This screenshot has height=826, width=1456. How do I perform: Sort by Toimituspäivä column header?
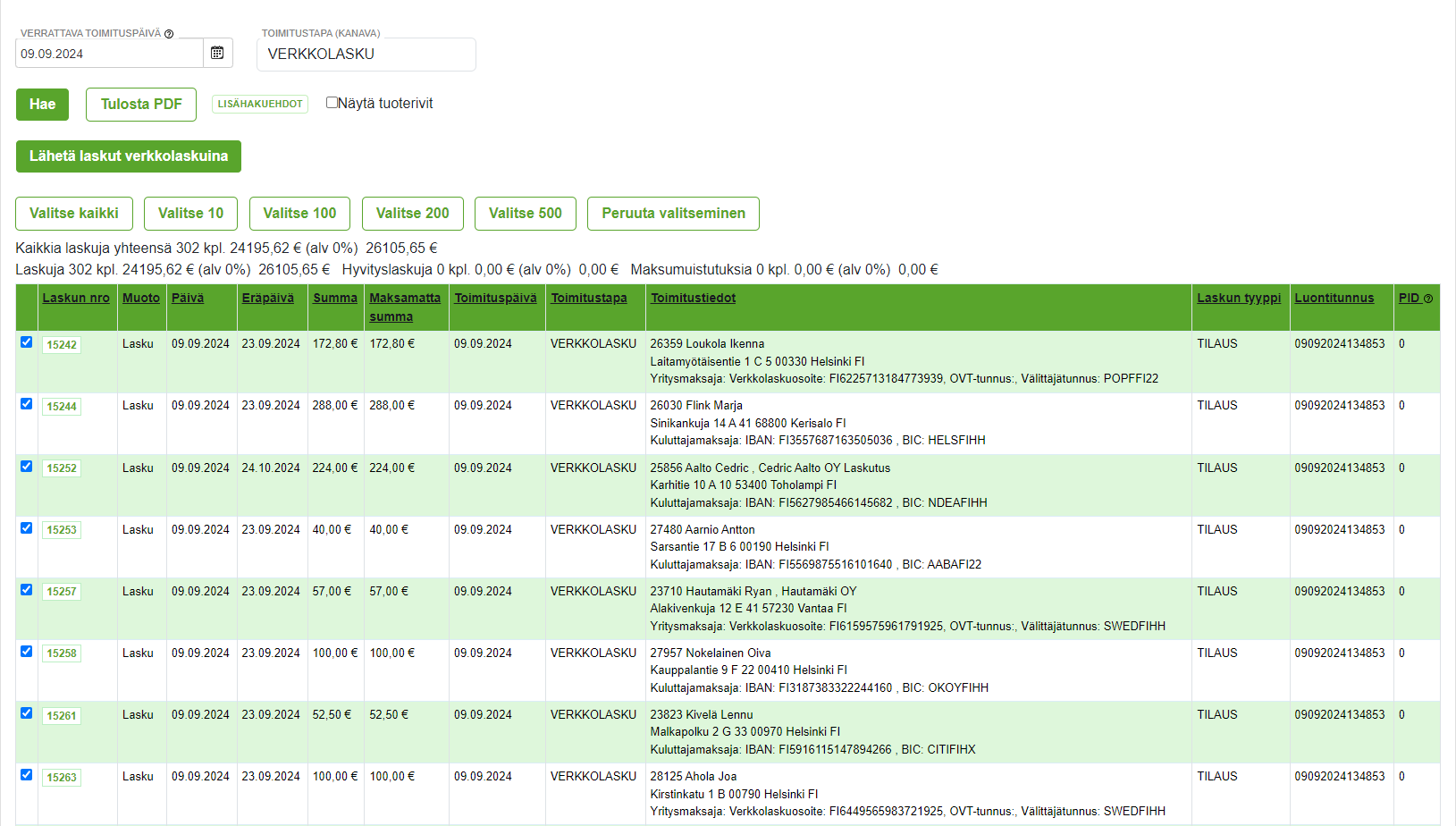pyautogui.click(x=495, y=298)
